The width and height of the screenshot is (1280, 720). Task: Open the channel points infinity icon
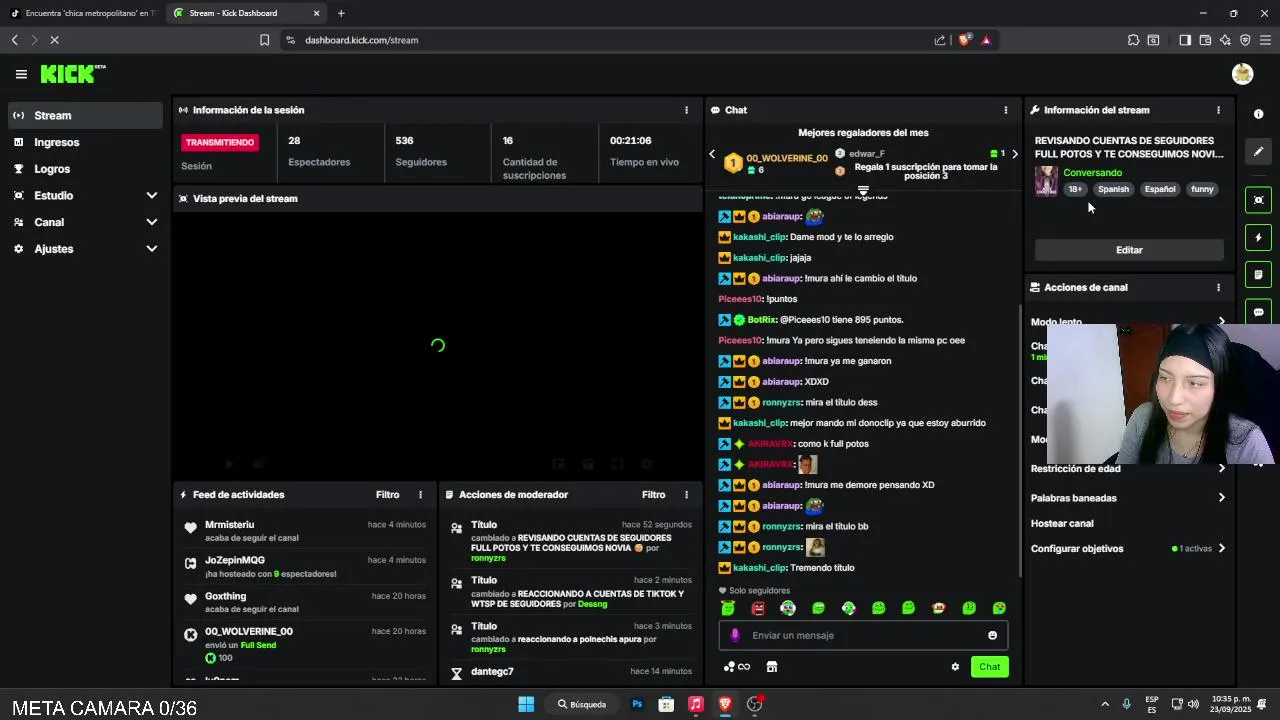coord(737,667)
